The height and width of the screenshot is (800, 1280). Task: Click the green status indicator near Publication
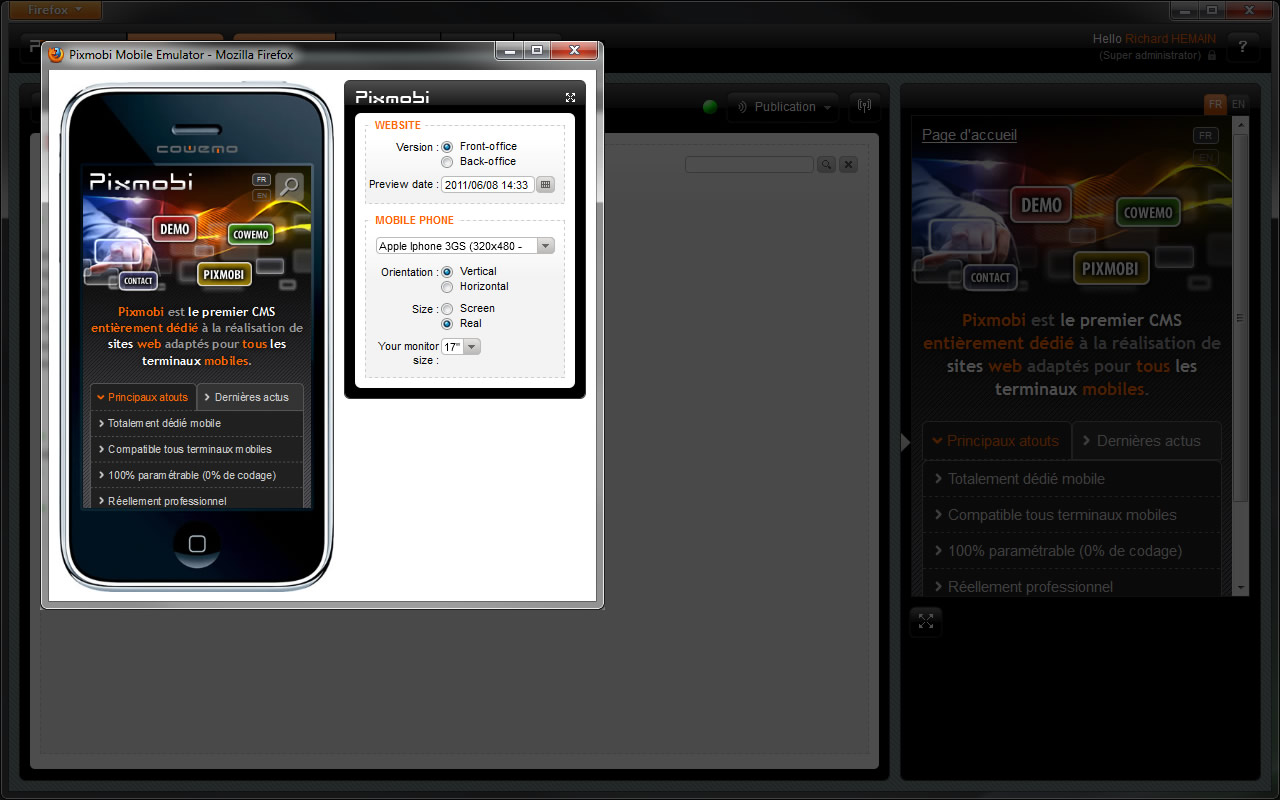pos(710,107)
